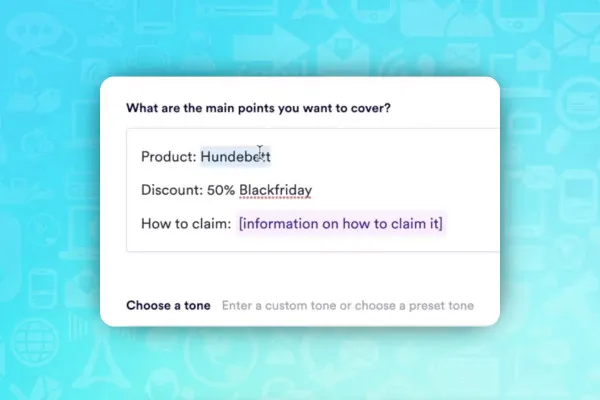Click the underlined word Blackfriday
Screen dimensions: 600x400
click(x=276, y=190)
